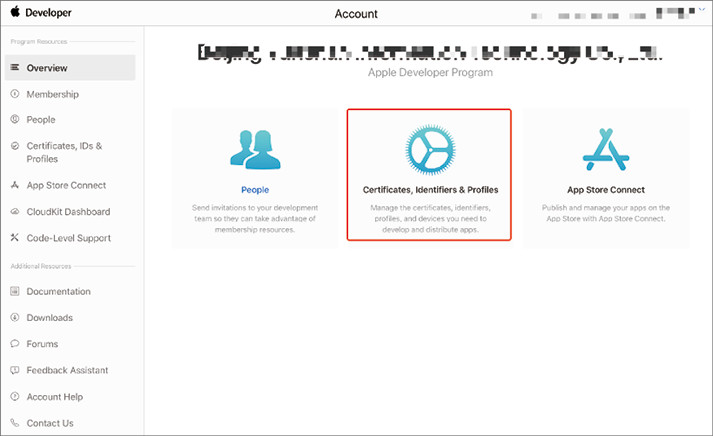Click the People silhouettes icon in card

255,149
